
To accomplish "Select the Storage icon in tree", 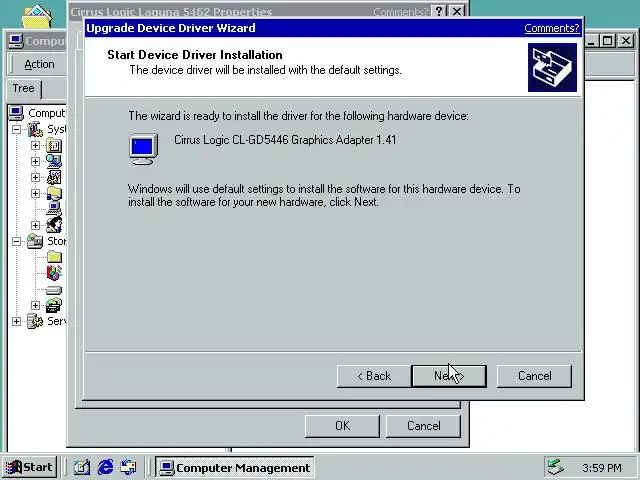I will pyautogui.click(x=35, y=241).
